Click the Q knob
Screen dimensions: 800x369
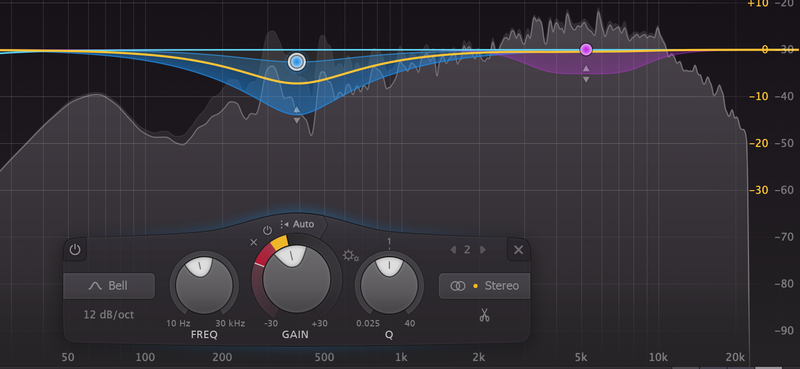click(389, 285)
